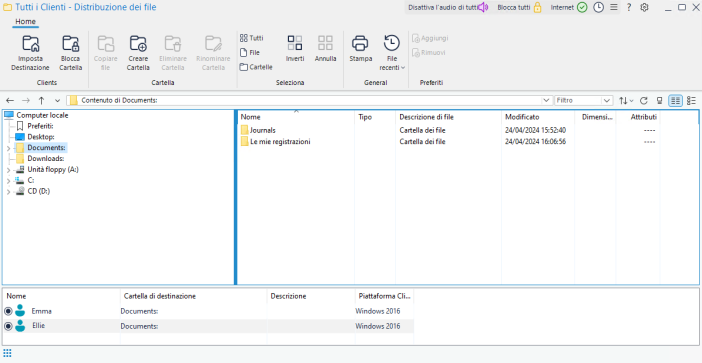Sort by the Tipo column header
Image resolution: width=702 pixels, height=363 pixels.
click(x=375, y=117)
